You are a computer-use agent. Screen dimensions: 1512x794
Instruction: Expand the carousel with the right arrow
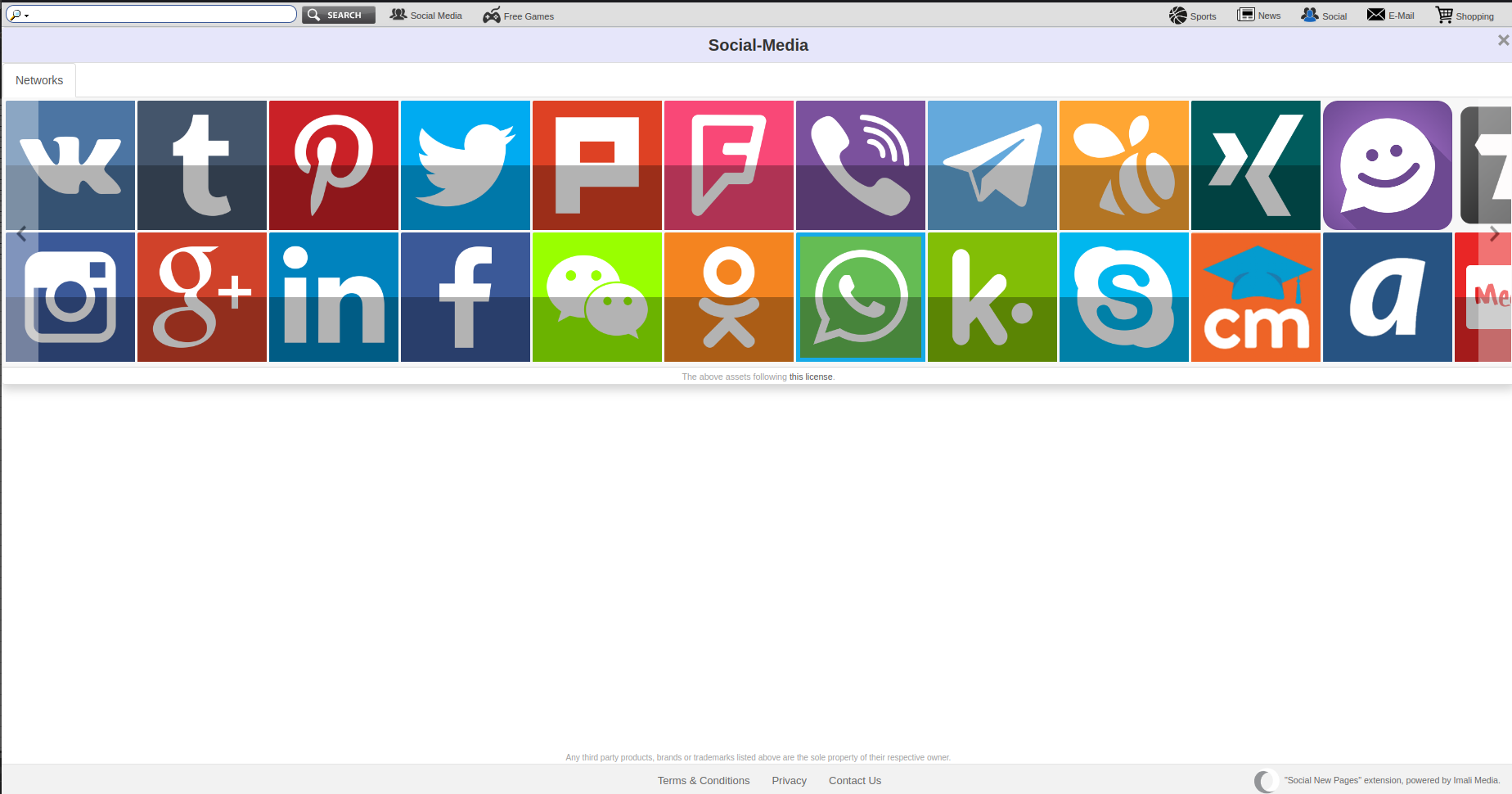tap(1495, 234)
